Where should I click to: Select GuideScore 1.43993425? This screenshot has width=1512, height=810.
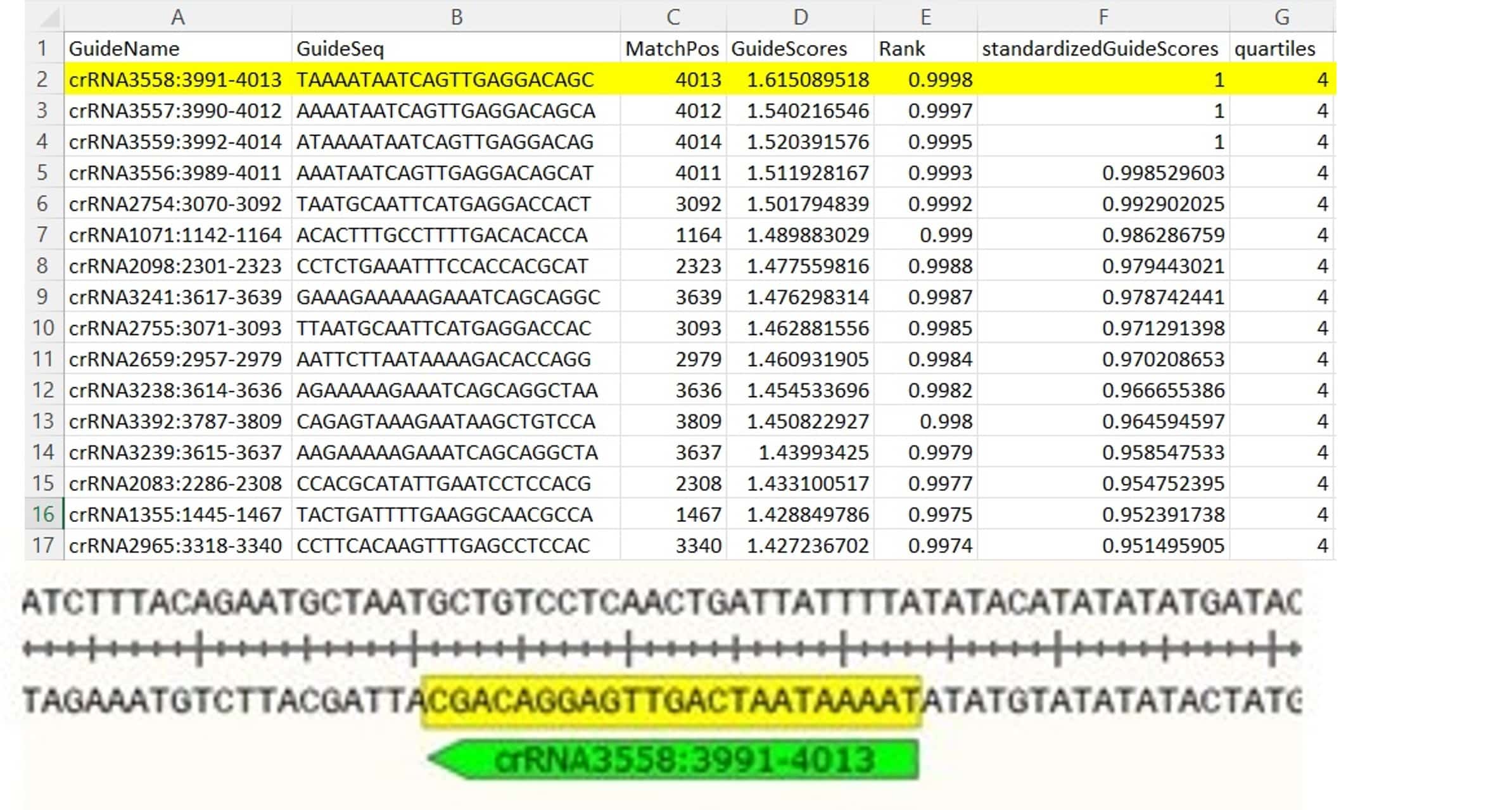point(800,452)
